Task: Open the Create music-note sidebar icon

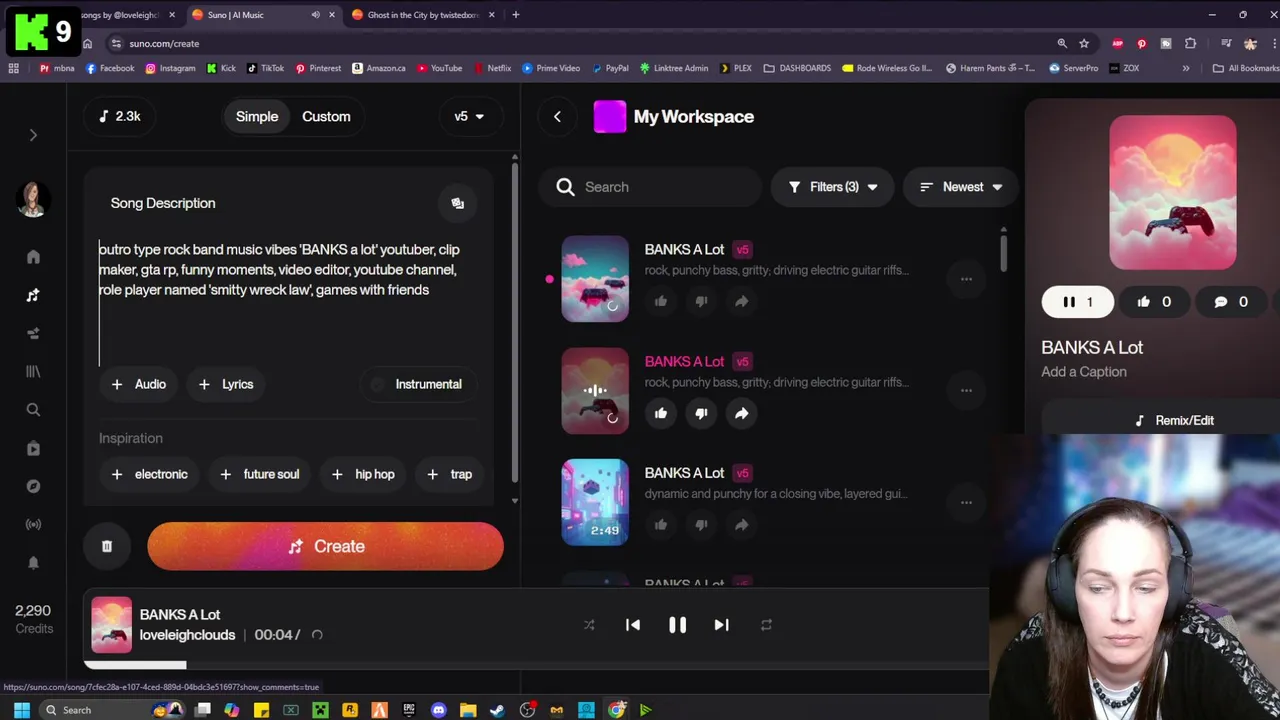Action: point(33,295)
